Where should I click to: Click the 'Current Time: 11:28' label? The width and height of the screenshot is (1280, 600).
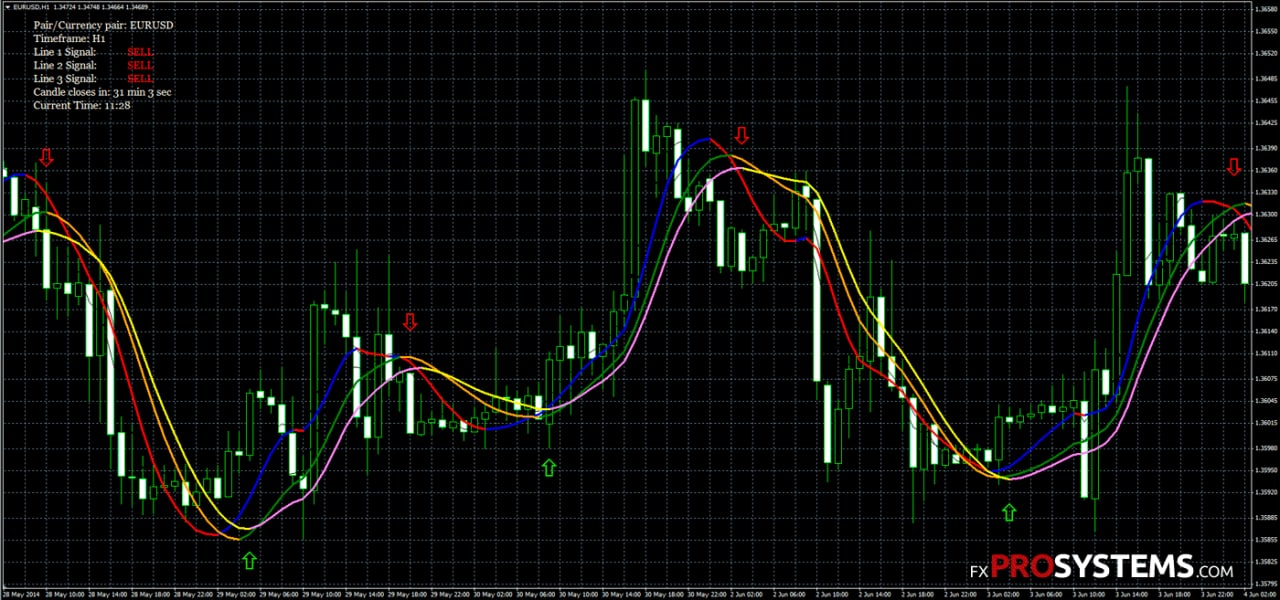[x=82, y=105]
